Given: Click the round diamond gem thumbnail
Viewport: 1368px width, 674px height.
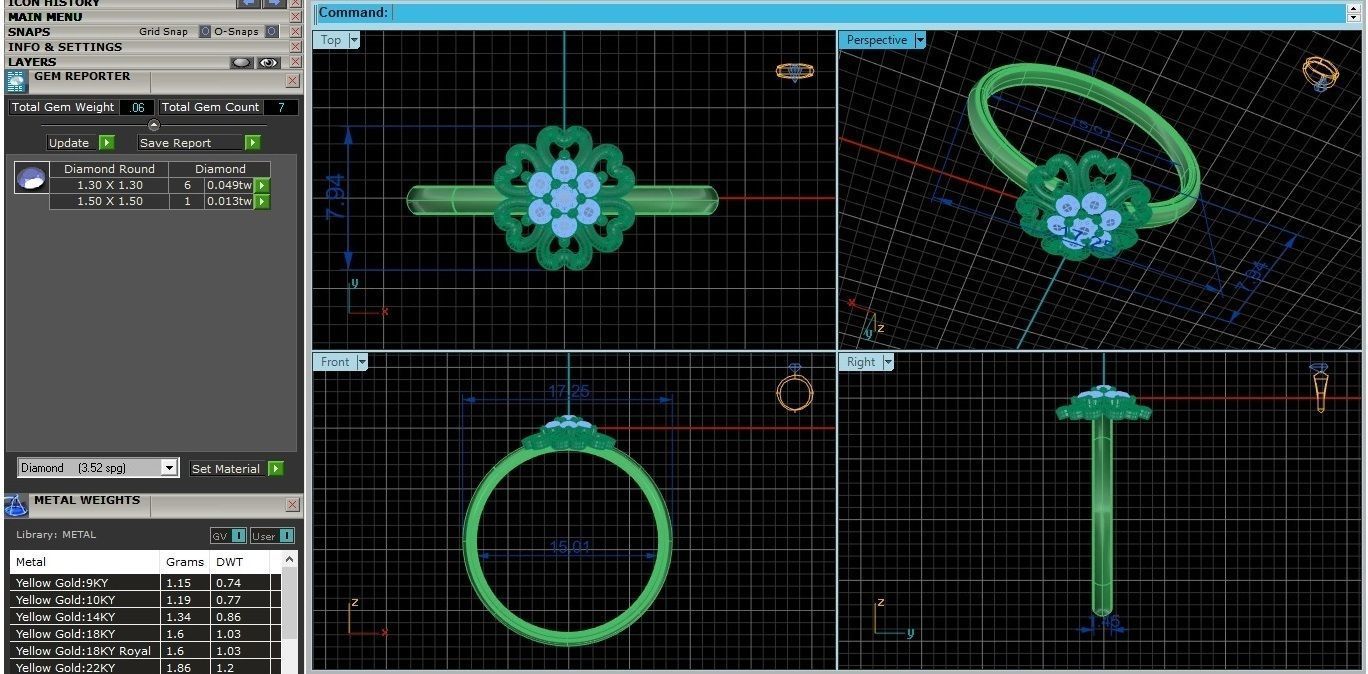Looking at the screenshot, I should 31,178.
